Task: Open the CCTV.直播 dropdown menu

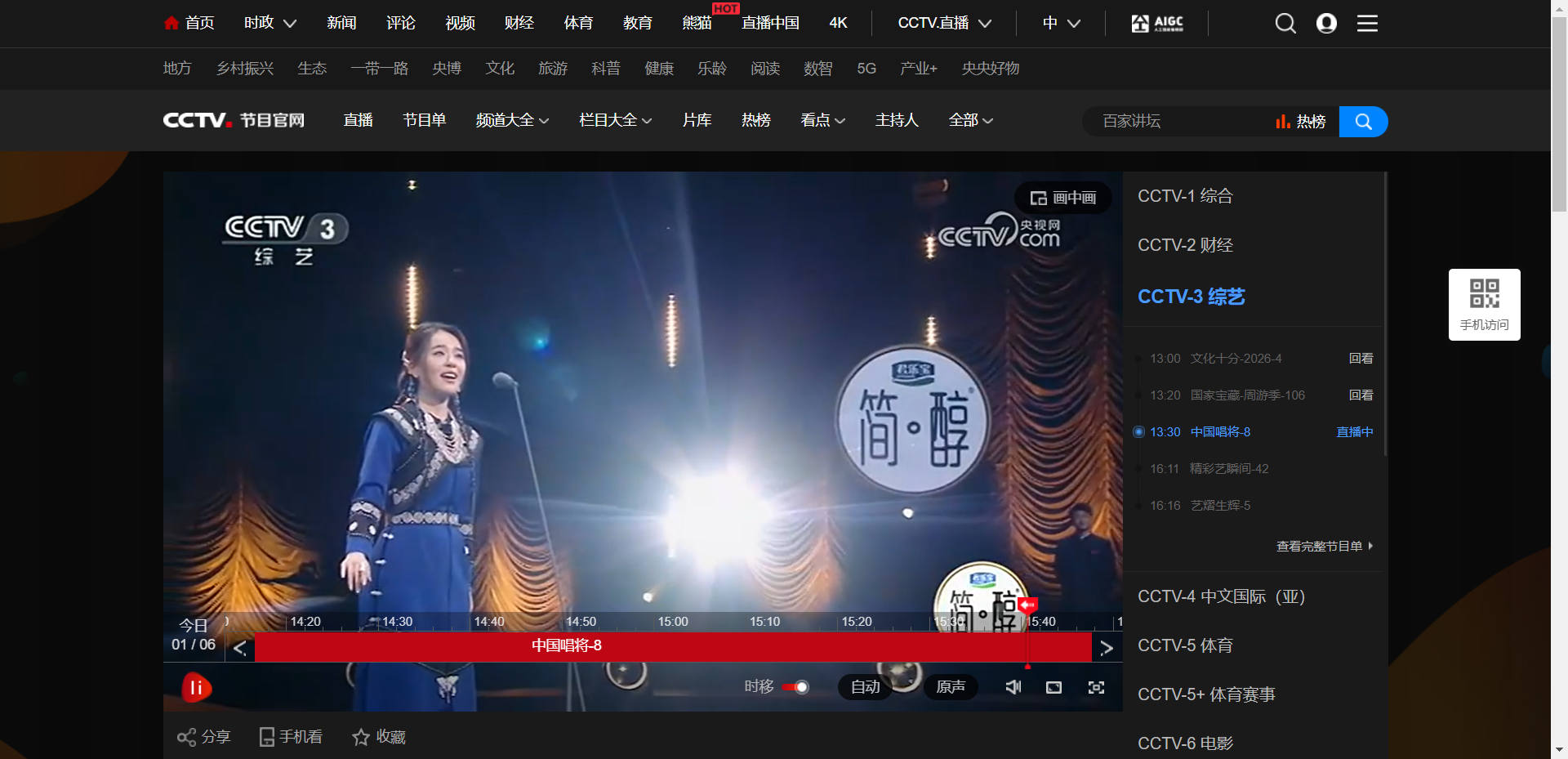Action: click(x=944, y=24)
